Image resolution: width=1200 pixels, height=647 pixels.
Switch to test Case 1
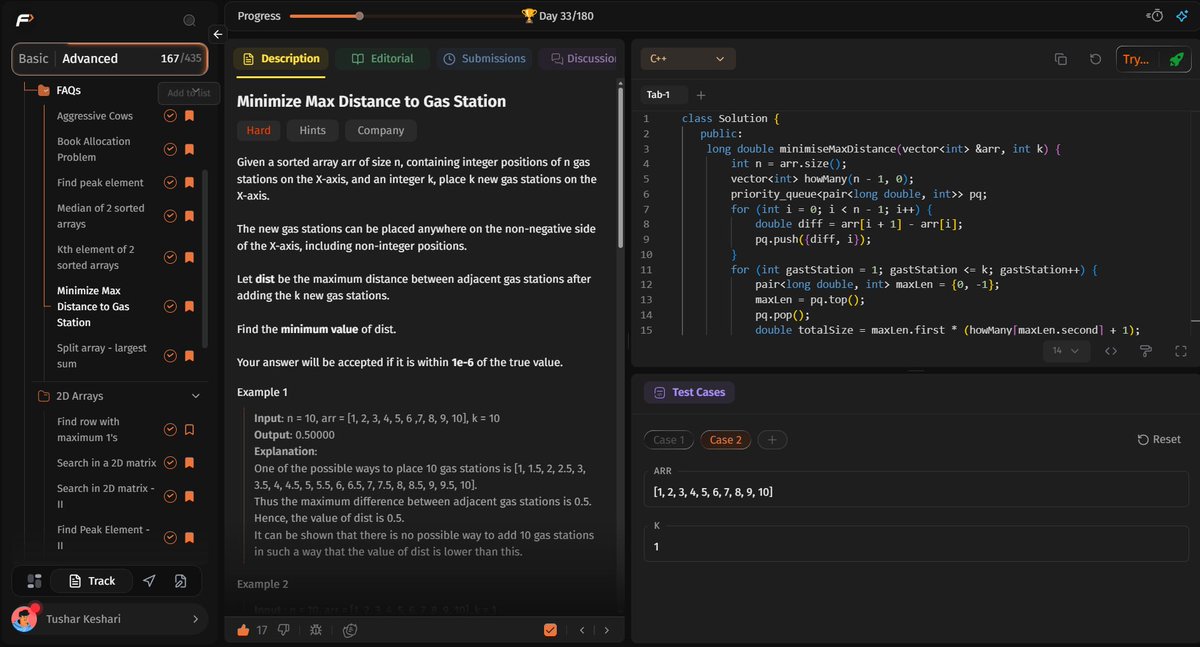coord(669,440)
